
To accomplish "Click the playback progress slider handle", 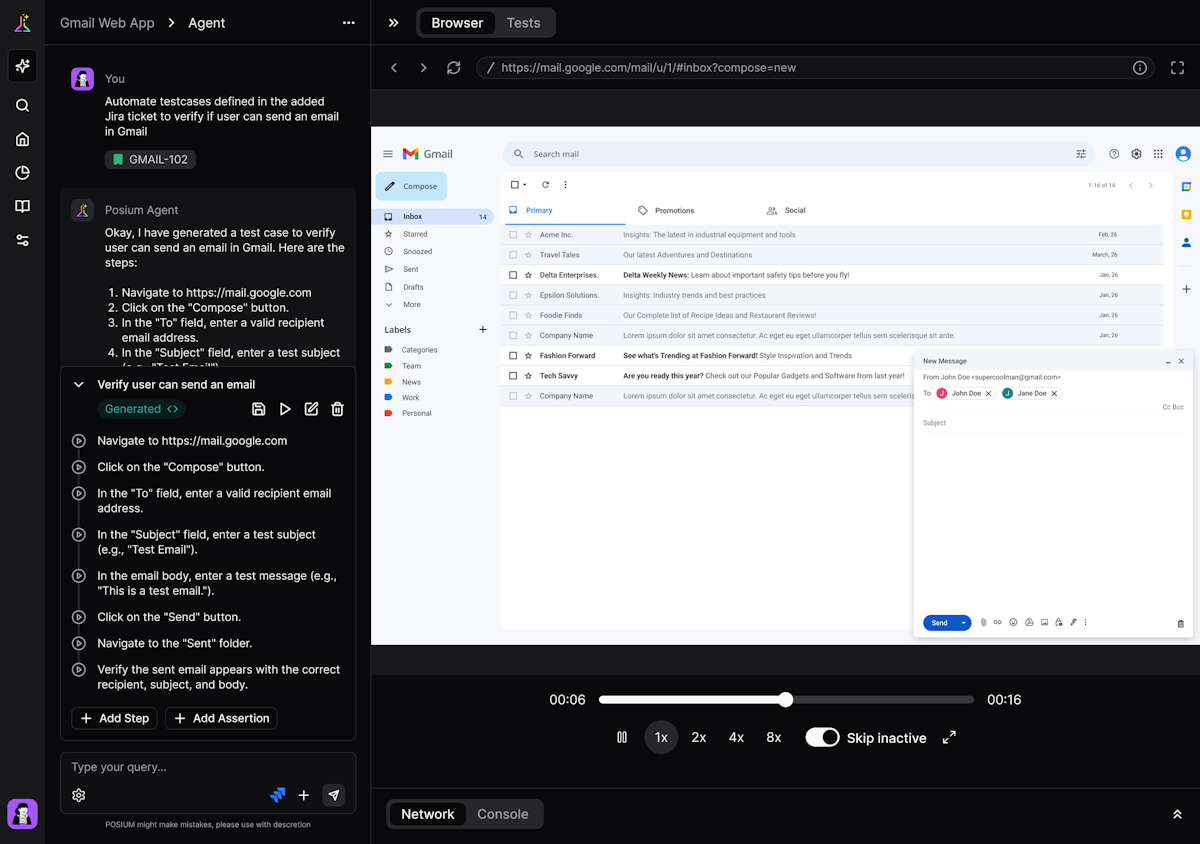I will [x=786, y=700].
